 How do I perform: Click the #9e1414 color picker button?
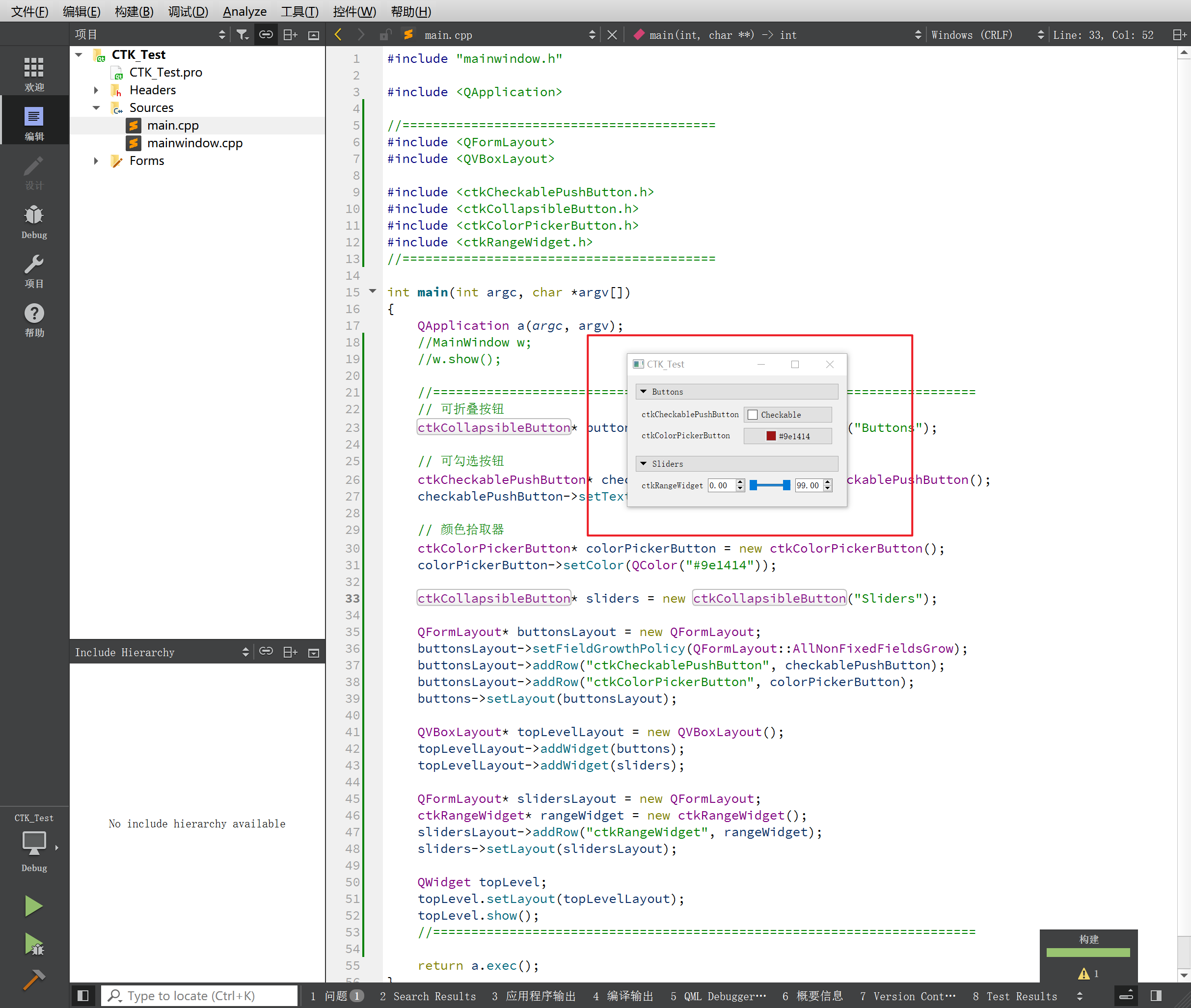[787, 436]
